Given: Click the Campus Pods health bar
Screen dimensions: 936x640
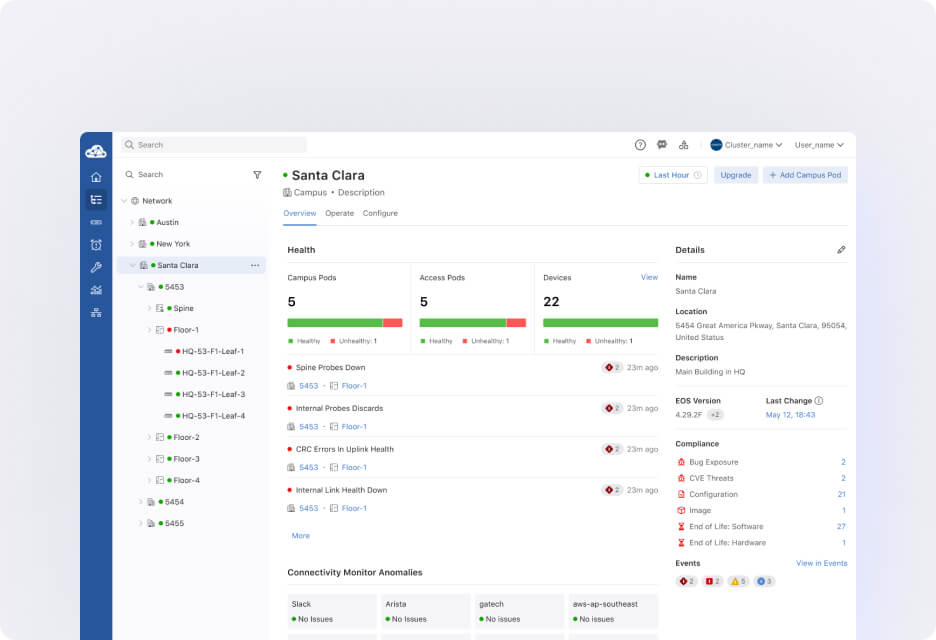Looking at the screenshot, I should [344, 323].
